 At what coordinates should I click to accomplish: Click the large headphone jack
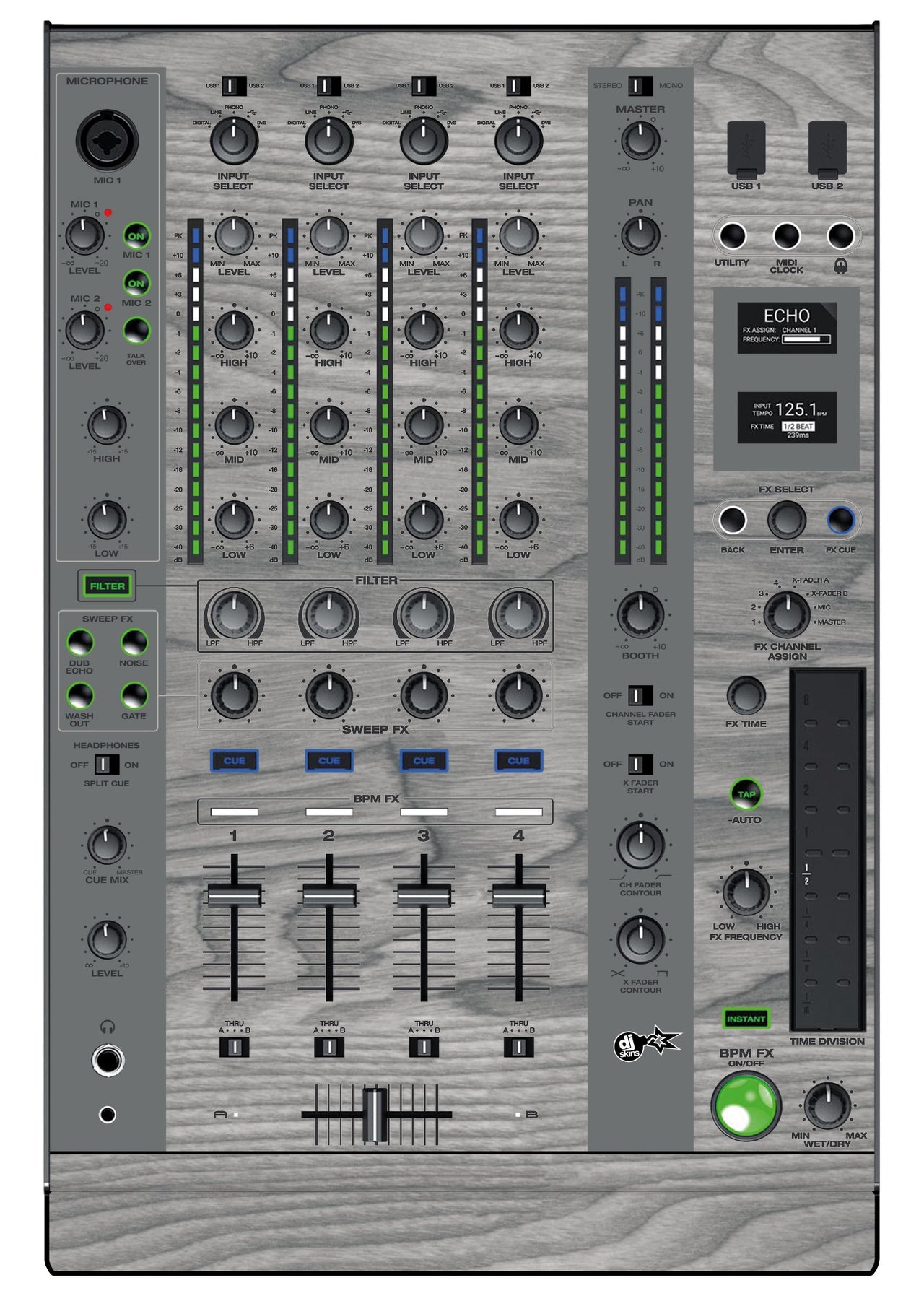108,1061
